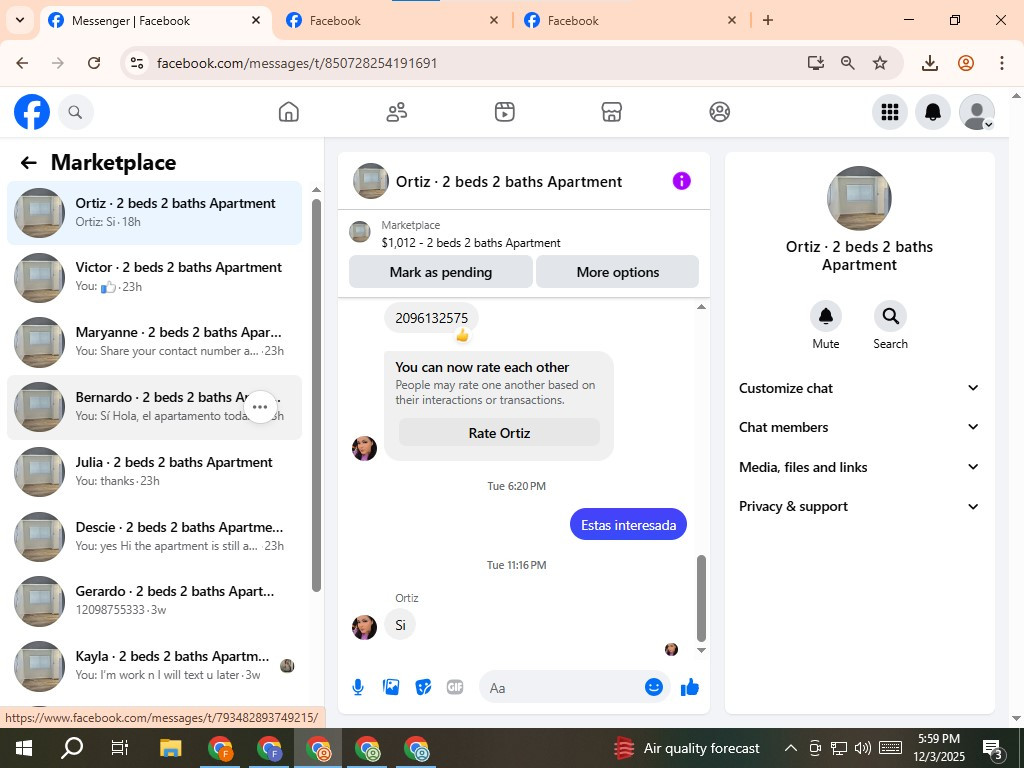Expand the Chat members section
Viewport: 1024px width, 768px height.
point(859,427)
